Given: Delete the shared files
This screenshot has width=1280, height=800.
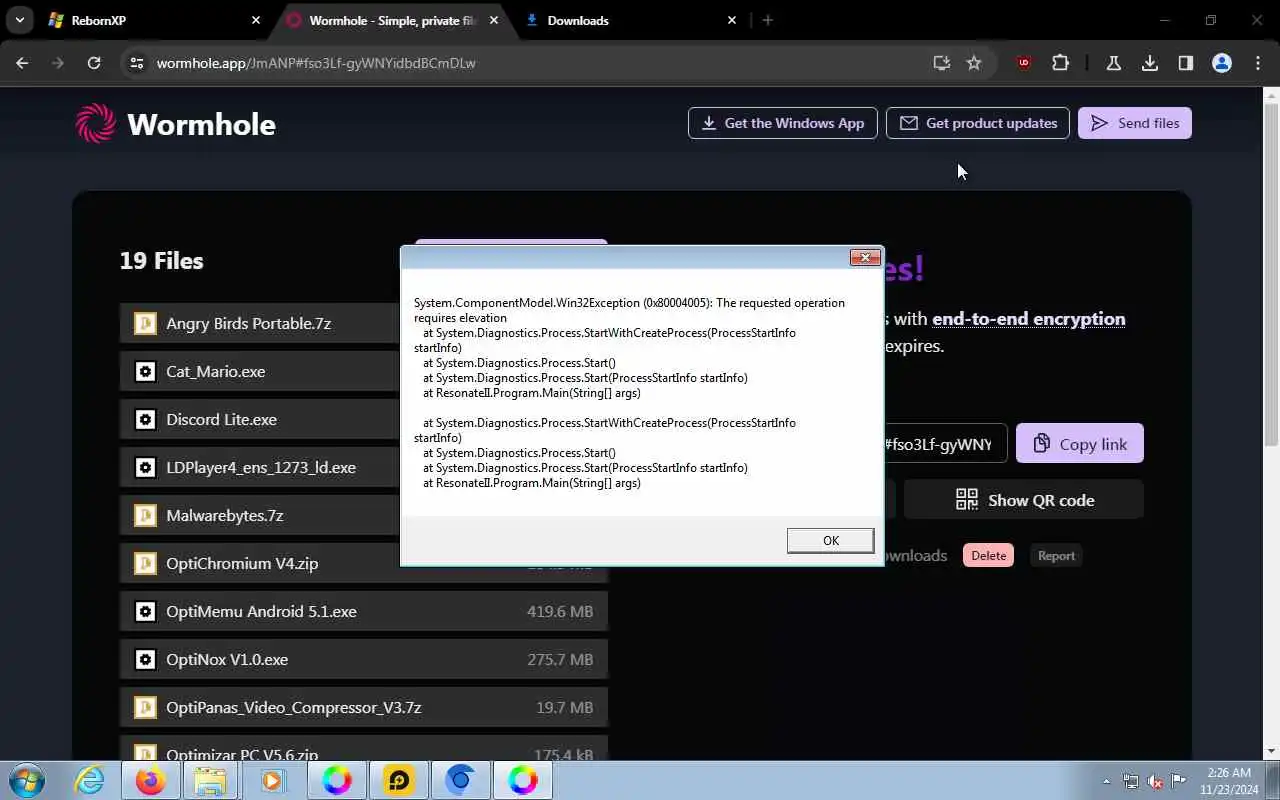Looking at the screenshot, I should point(988,556).
